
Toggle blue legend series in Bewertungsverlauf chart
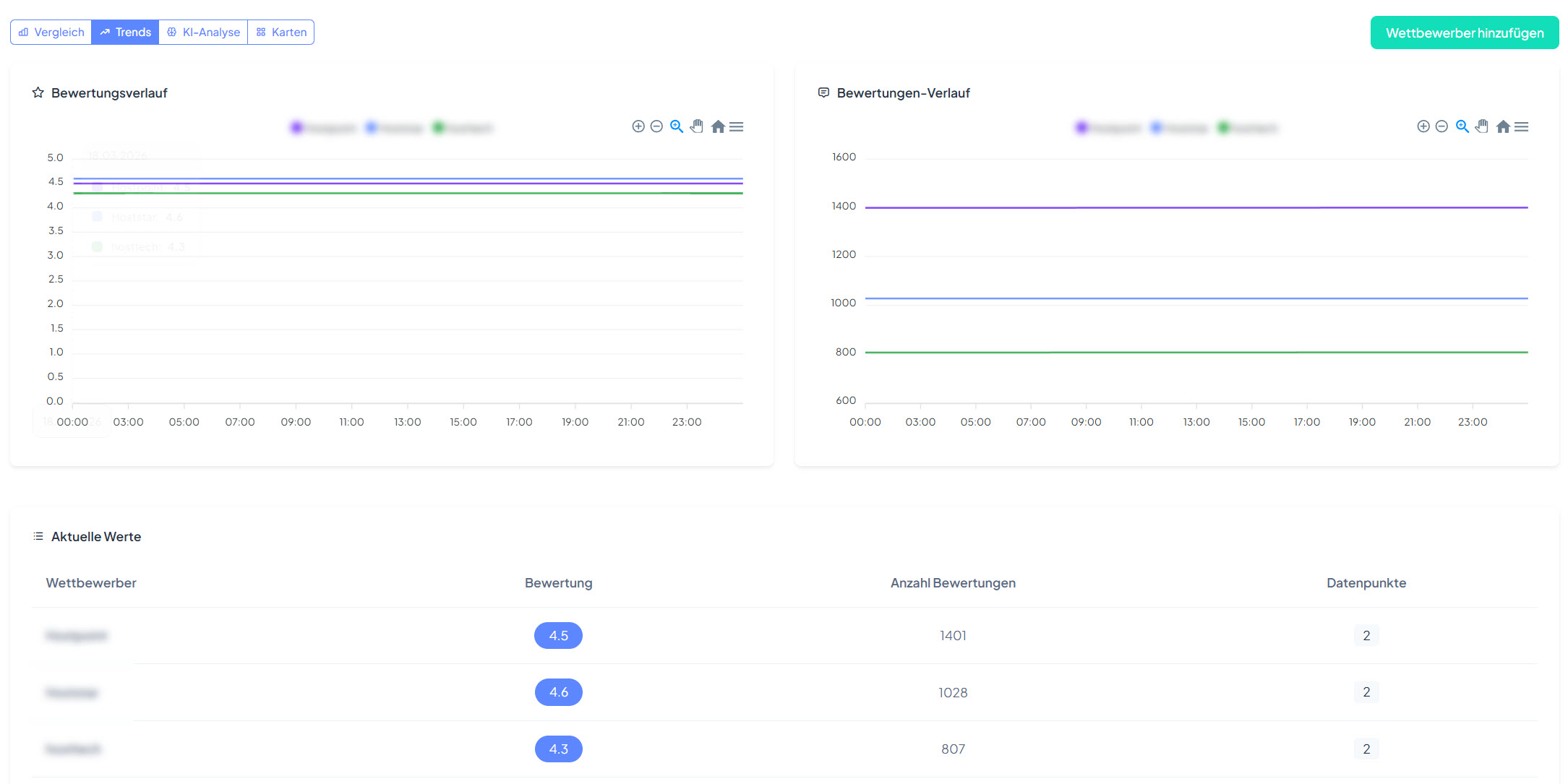(x=394, y=128)
